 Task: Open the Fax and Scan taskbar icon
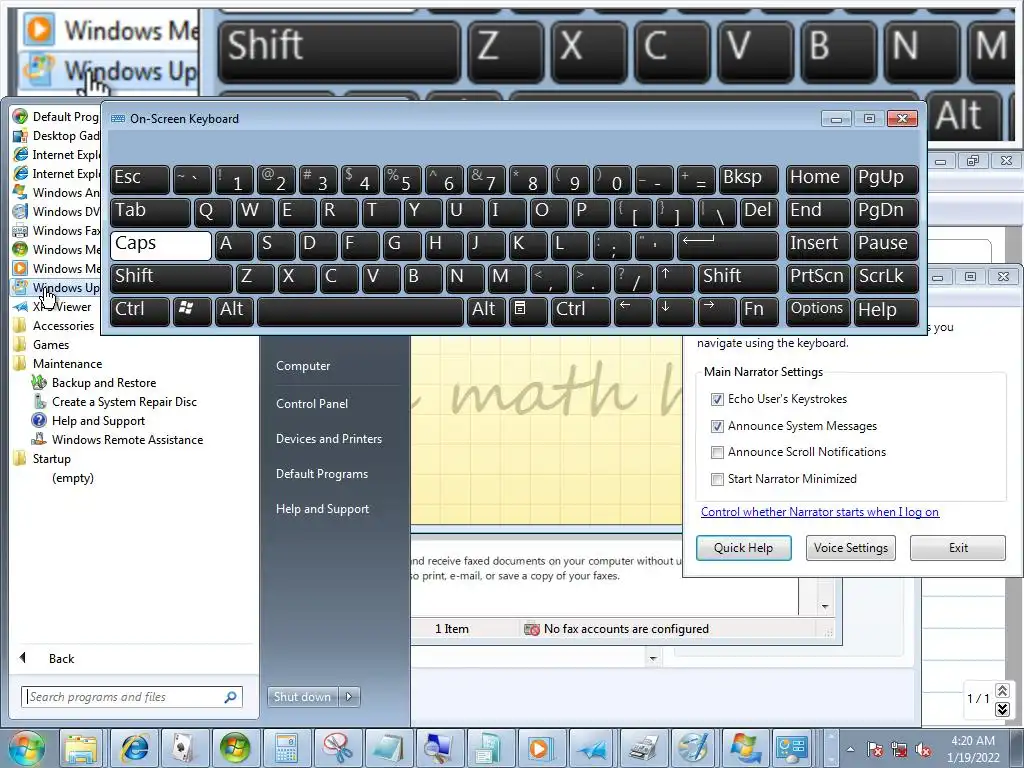(642, 748)
